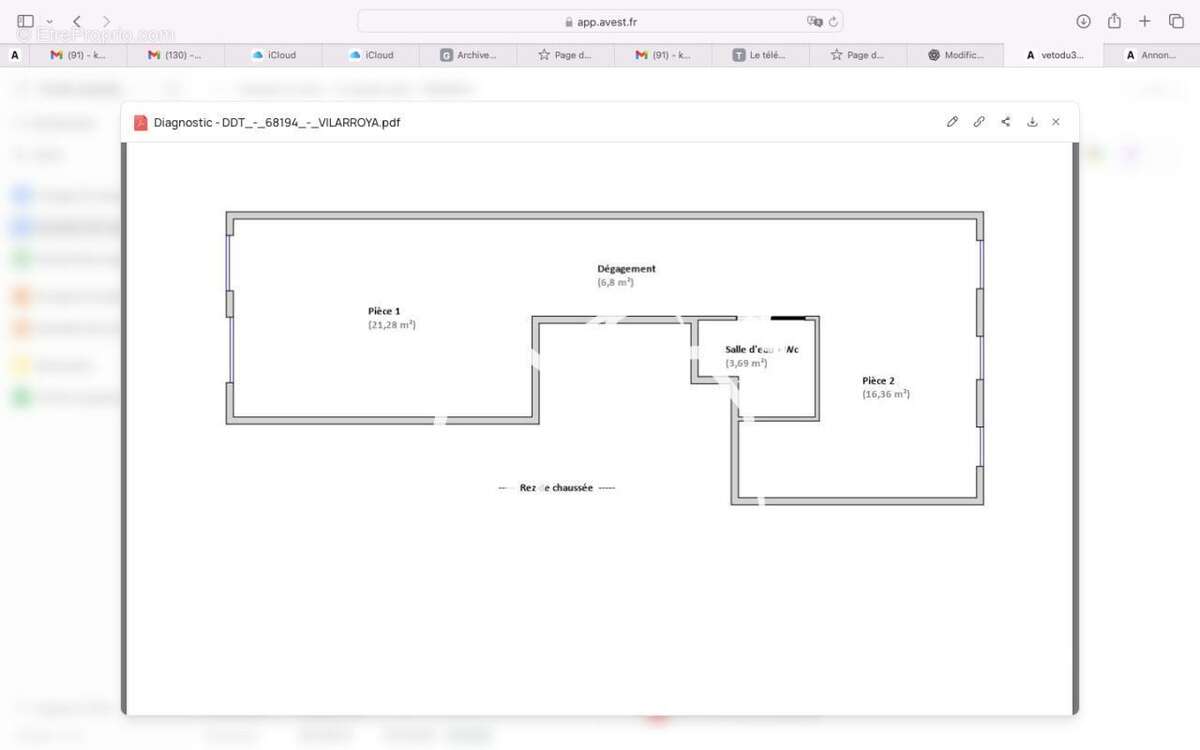Close the PDF preview dialog
The image size is (1200, 750).
click(1056, 122)
